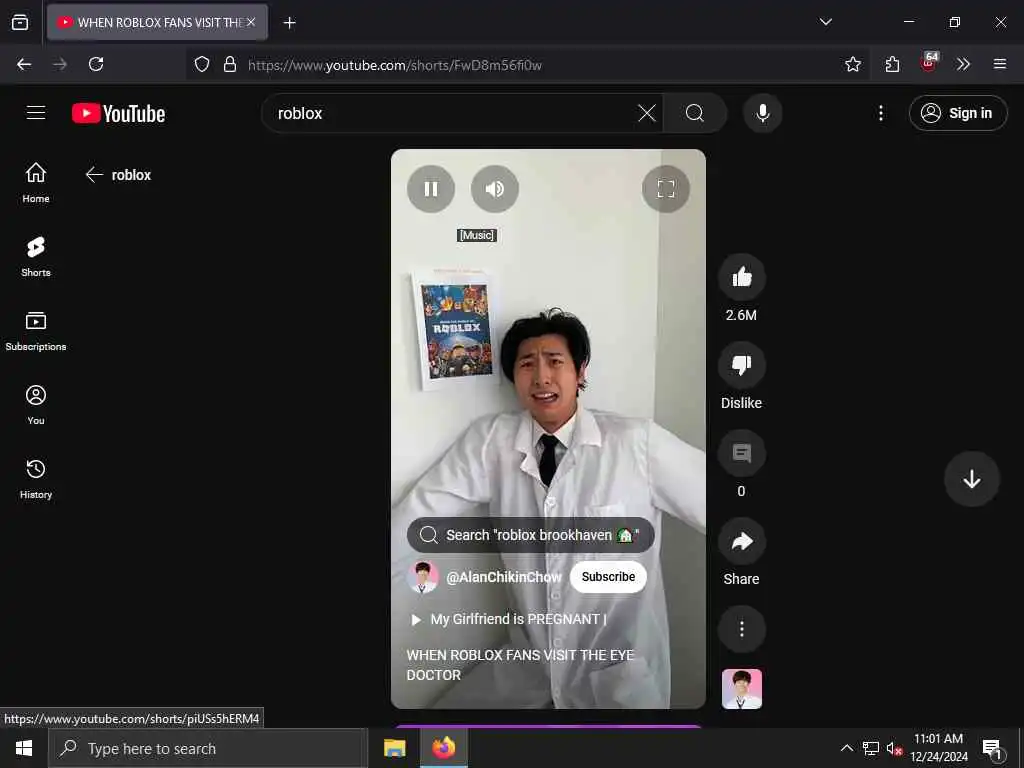Pause the Shorts video

point(430,189)
